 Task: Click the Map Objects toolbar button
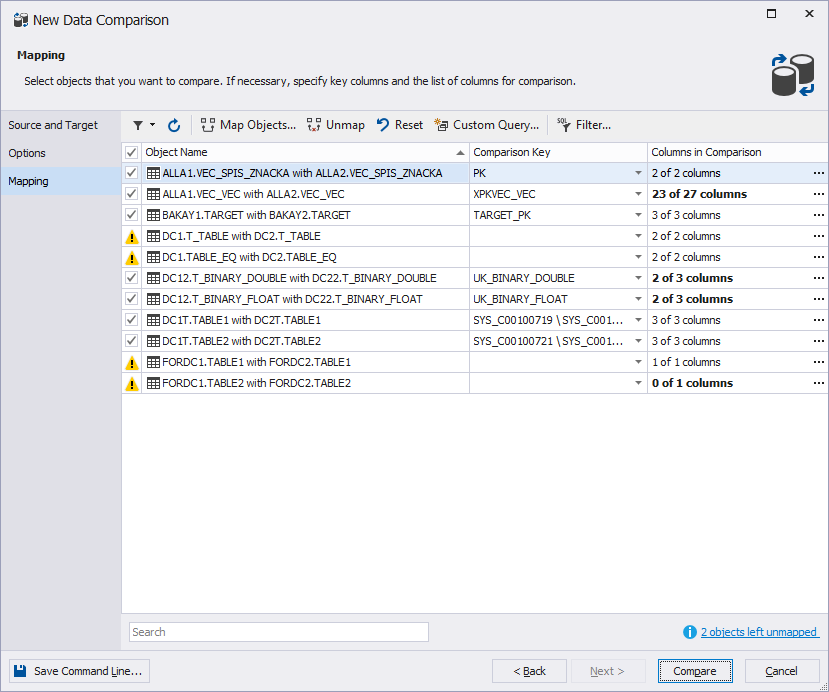click(x=248, y=125)
